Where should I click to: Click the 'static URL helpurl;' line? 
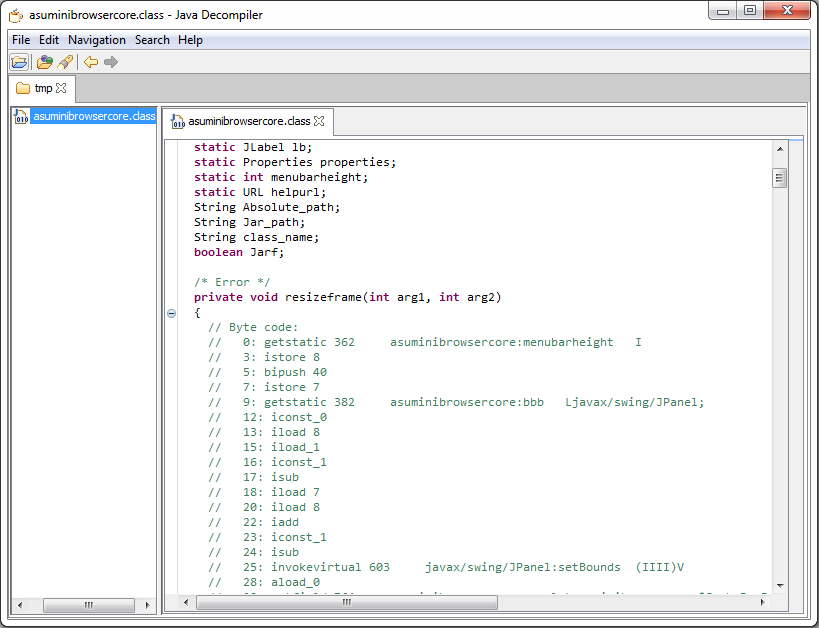[x=260, y=192]
